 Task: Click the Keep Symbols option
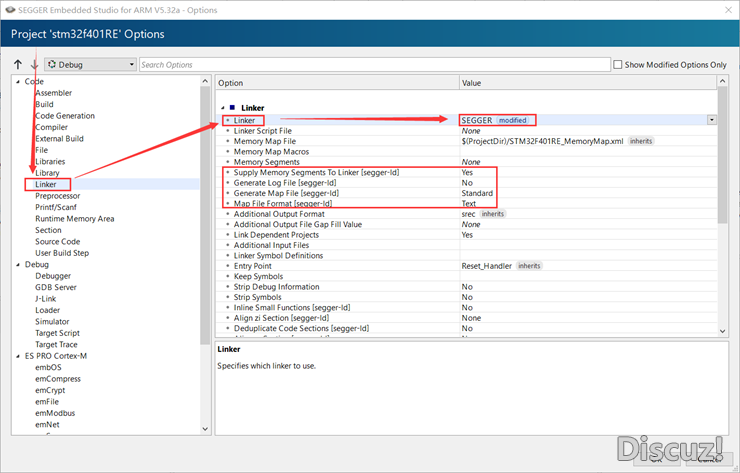click(258, 276)
